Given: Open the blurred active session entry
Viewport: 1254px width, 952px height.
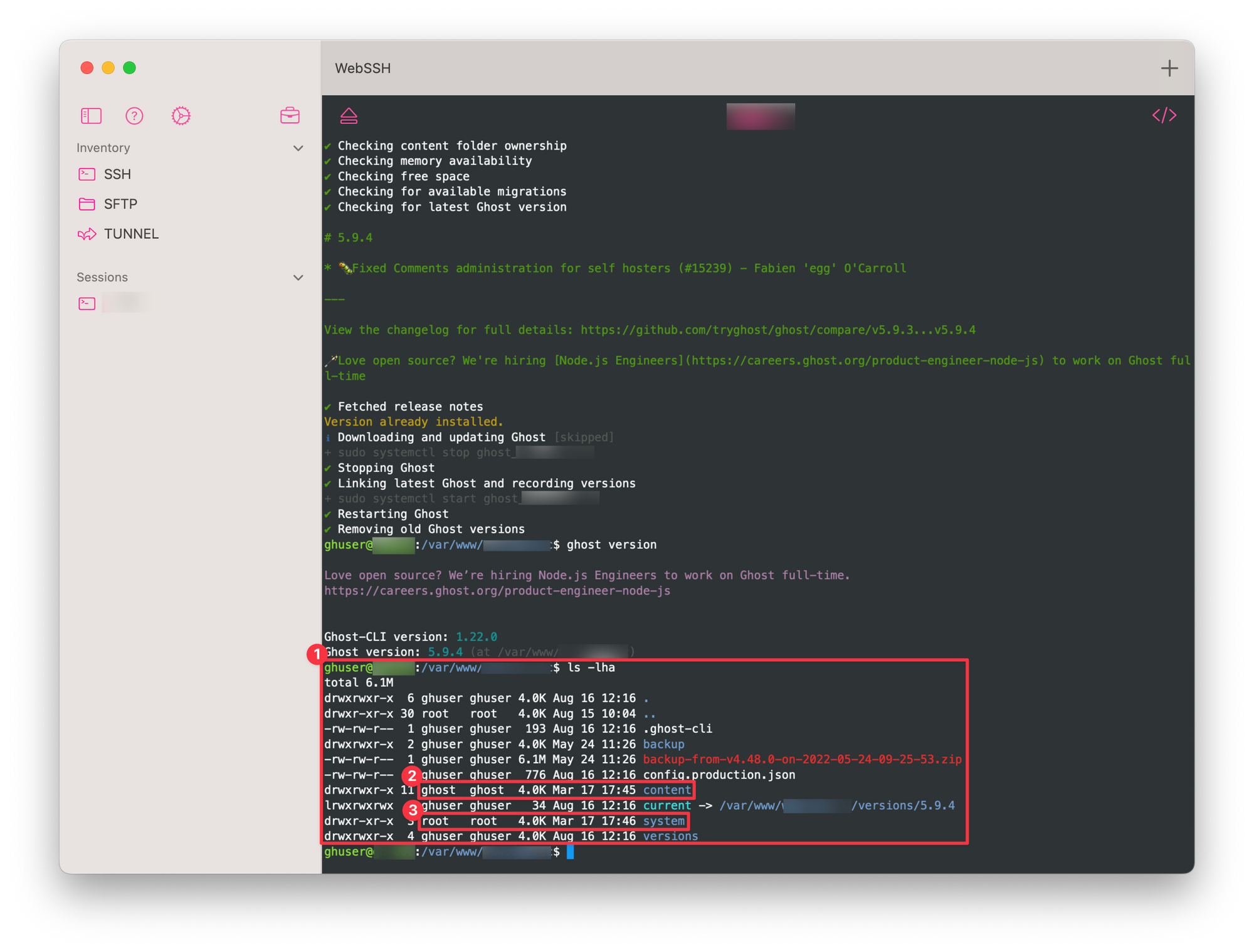Looking at the screenshot, I should 126,303.
